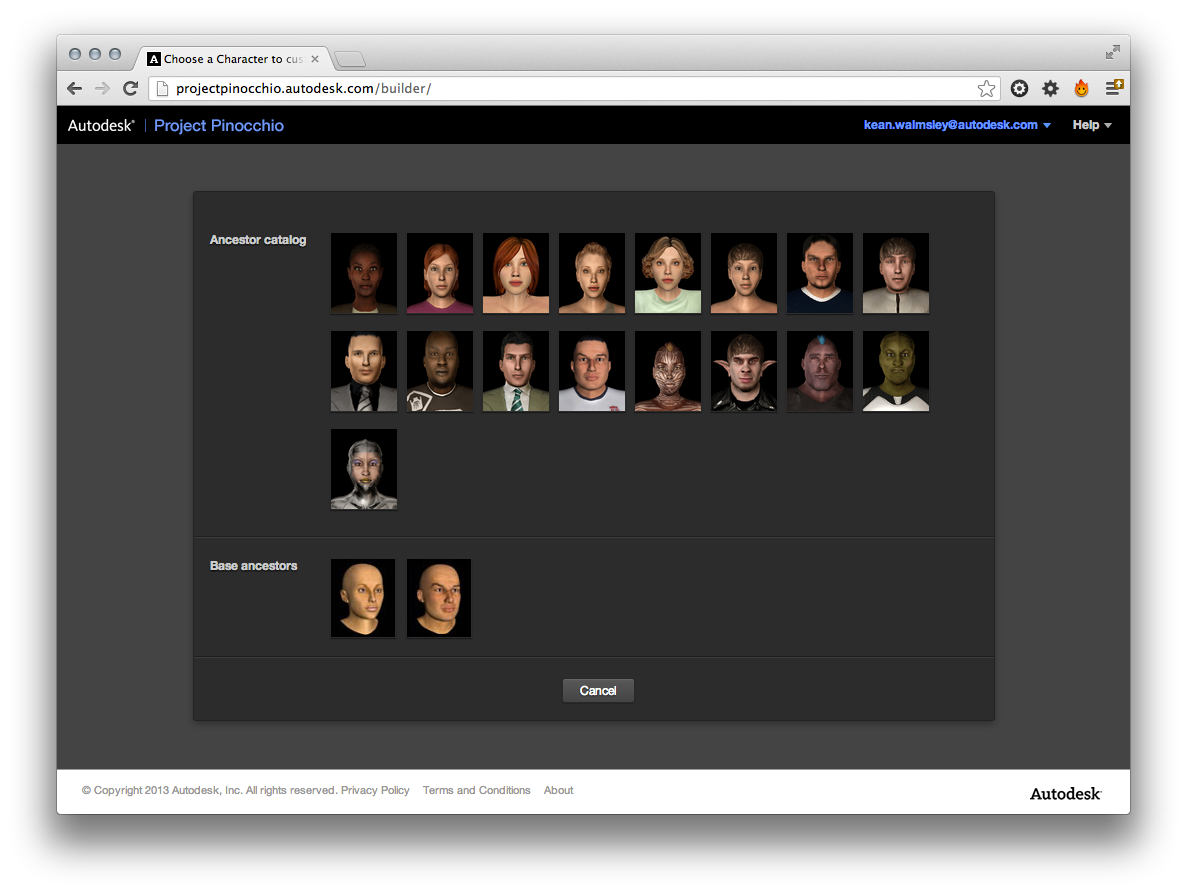1187x893 pixels.
Task: Click the About link in the footer
Action: pos(558,790)
